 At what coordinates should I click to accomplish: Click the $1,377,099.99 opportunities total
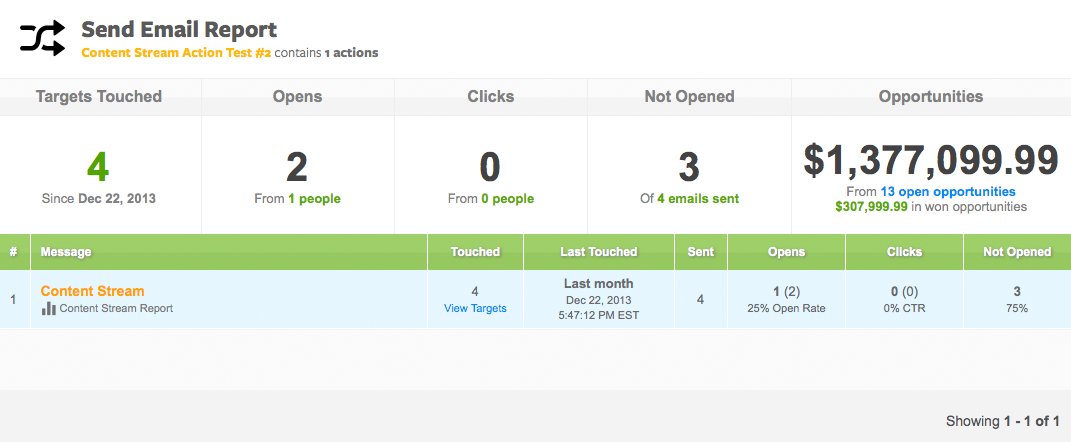931,161
